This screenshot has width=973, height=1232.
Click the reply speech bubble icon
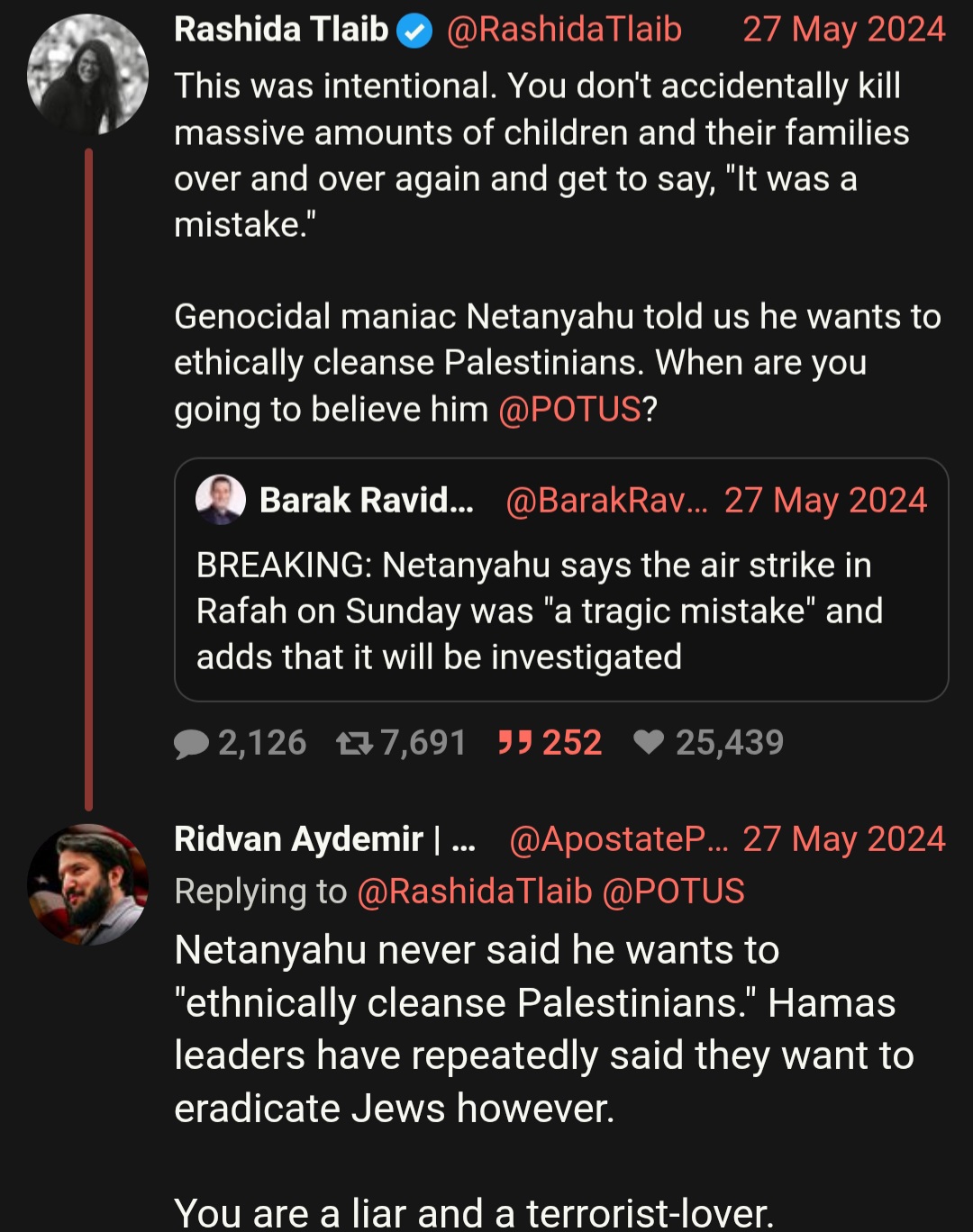191,743
